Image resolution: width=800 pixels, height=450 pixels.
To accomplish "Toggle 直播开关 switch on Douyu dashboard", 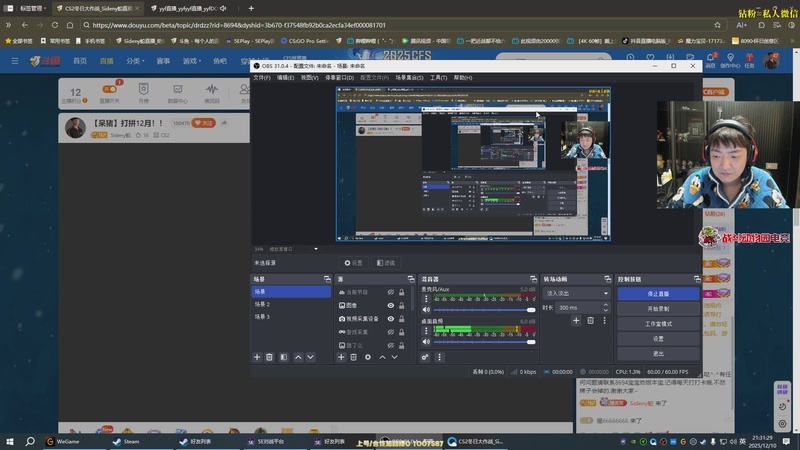I will point(110,89).
